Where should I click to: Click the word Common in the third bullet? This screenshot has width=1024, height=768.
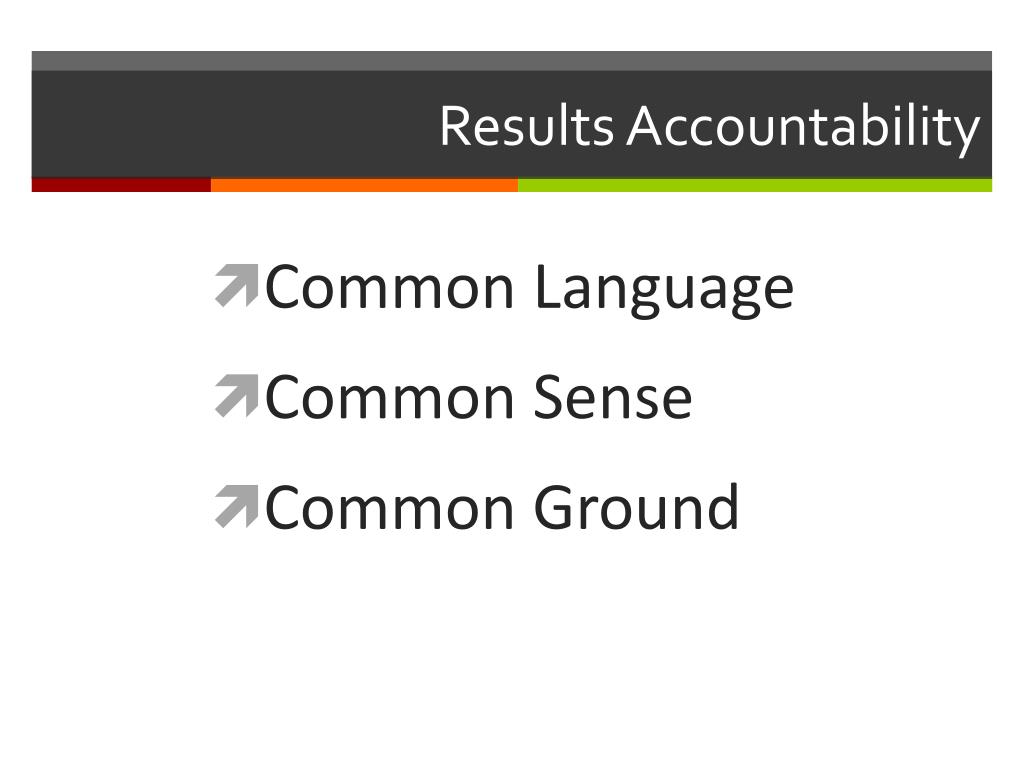tap(390, 508)
